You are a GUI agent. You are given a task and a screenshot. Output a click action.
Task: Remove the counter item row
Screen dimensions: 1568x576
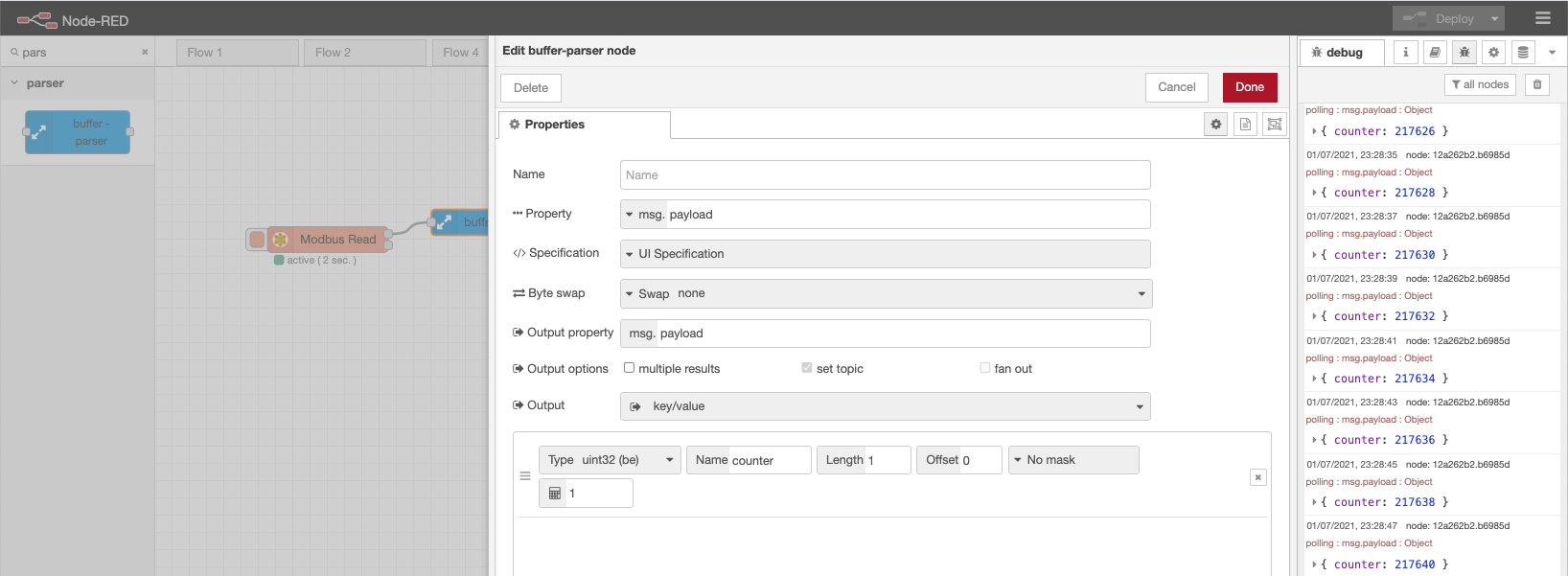coord(1257,477)
